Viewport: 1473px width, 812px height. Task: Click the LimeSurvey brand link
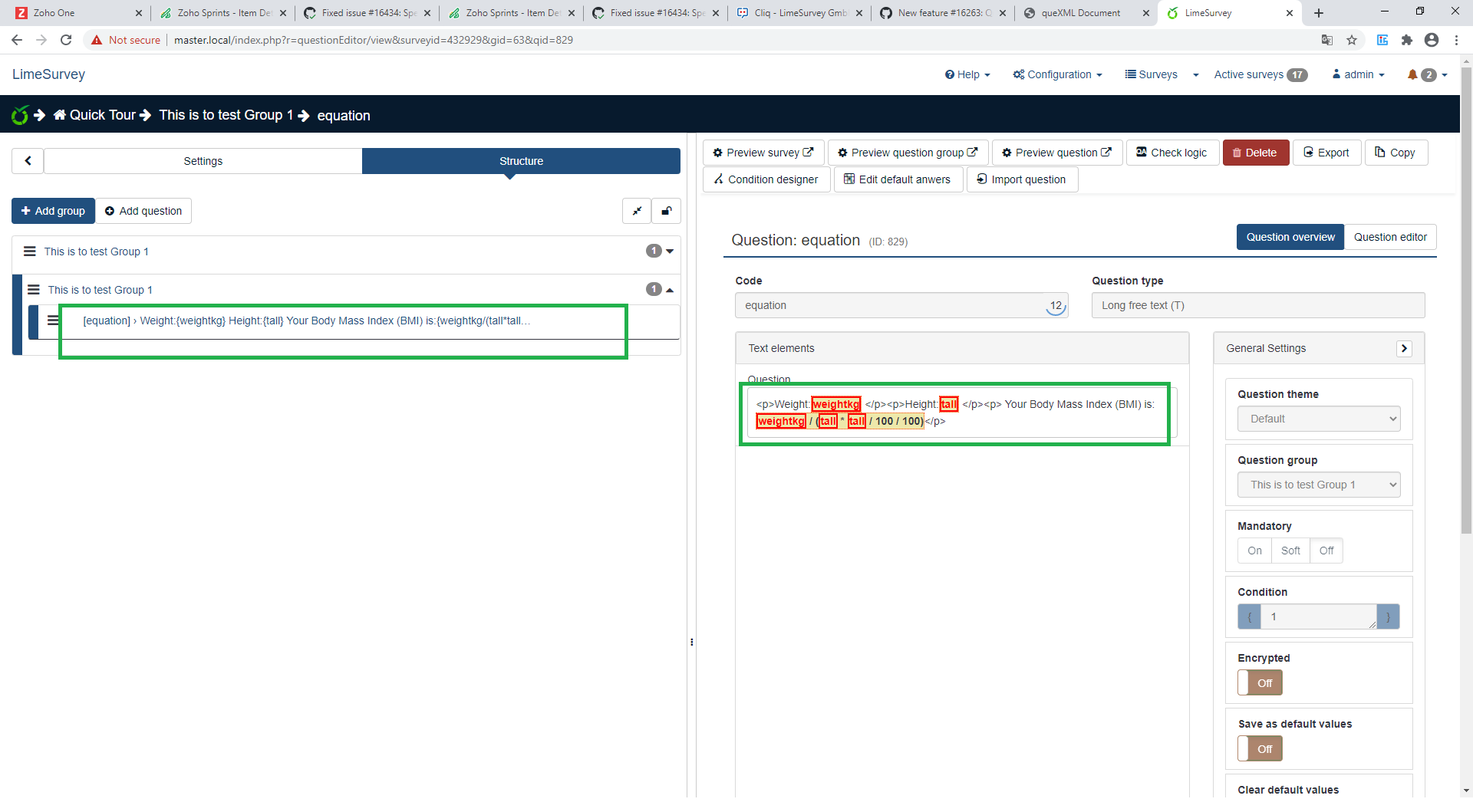tap(48, 74)
